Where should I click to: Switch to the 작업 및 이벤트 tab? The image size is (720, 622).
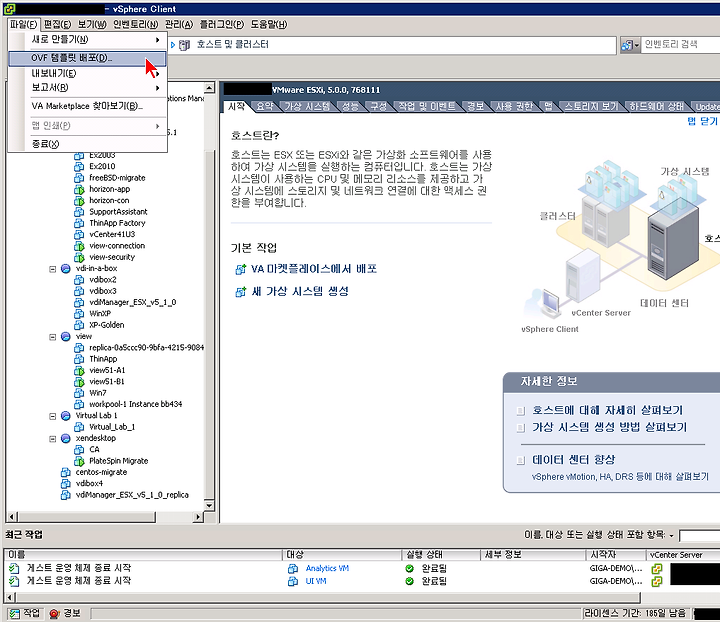pyautogui.click(x=427, y=106)
